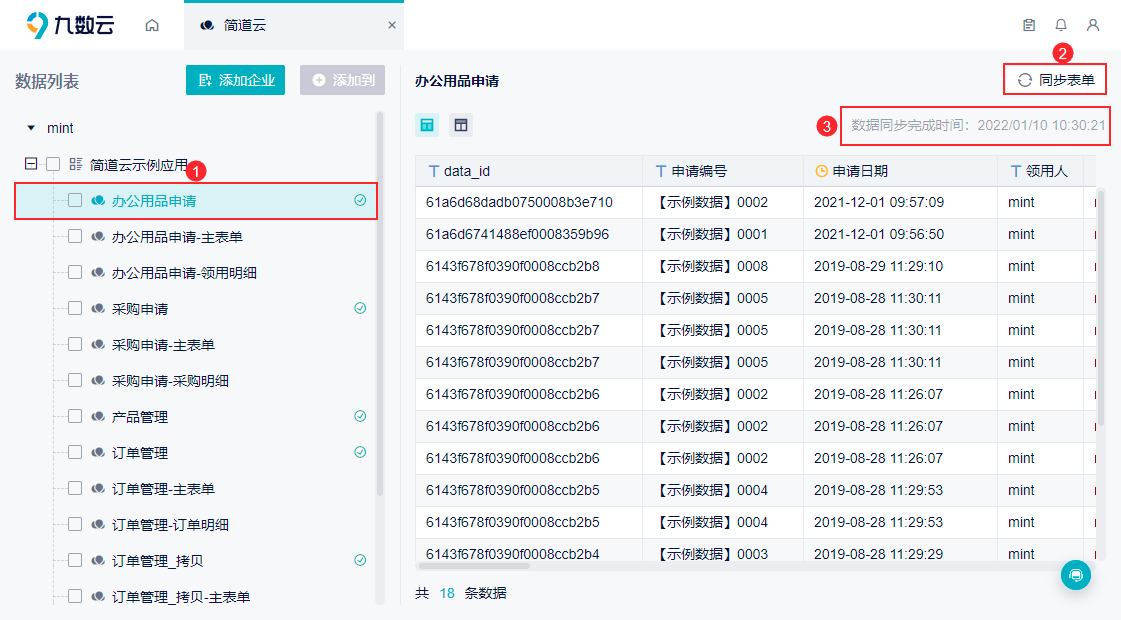Switch to field structure view icon
Image resolution: width=1121 pixels, height=620 pixels.
[x=461, y=125]
